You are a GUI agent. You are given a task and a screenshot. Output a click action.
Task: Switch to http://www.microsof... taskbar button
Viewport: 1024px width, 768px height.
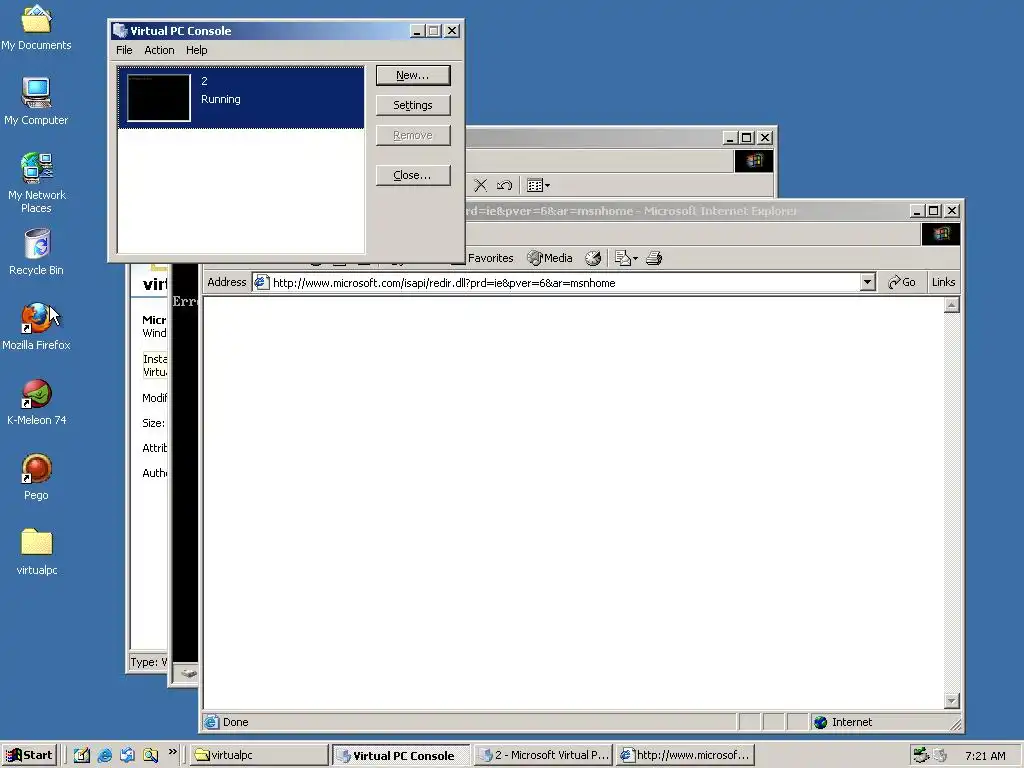coord(685,755)
